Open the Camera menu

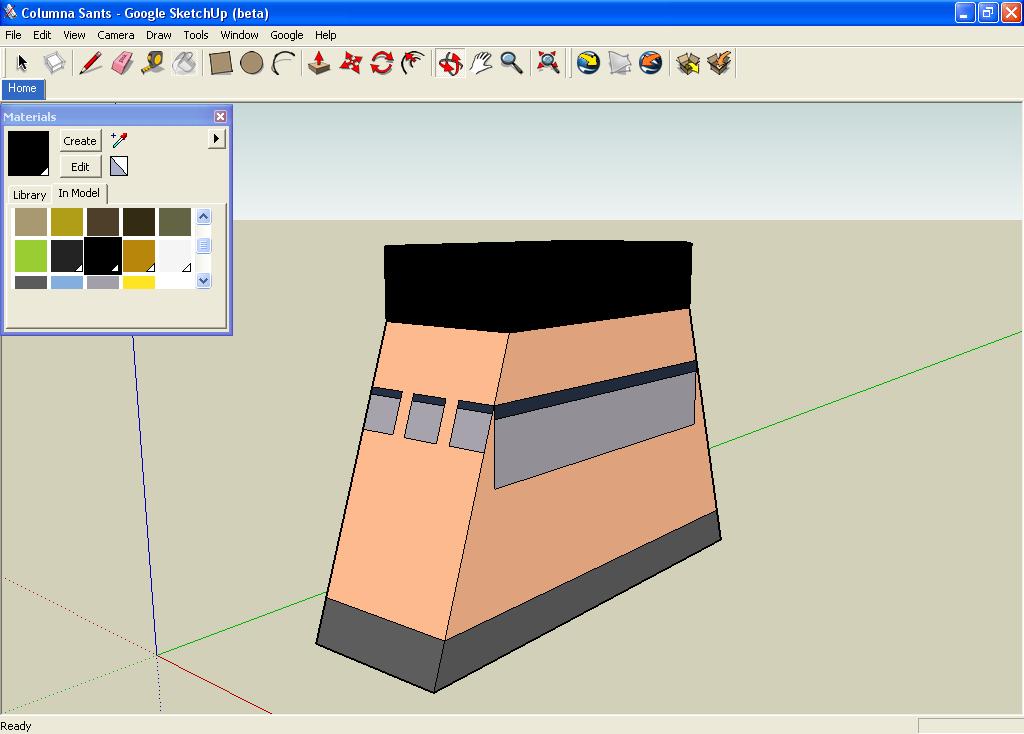tap(115, 35)
